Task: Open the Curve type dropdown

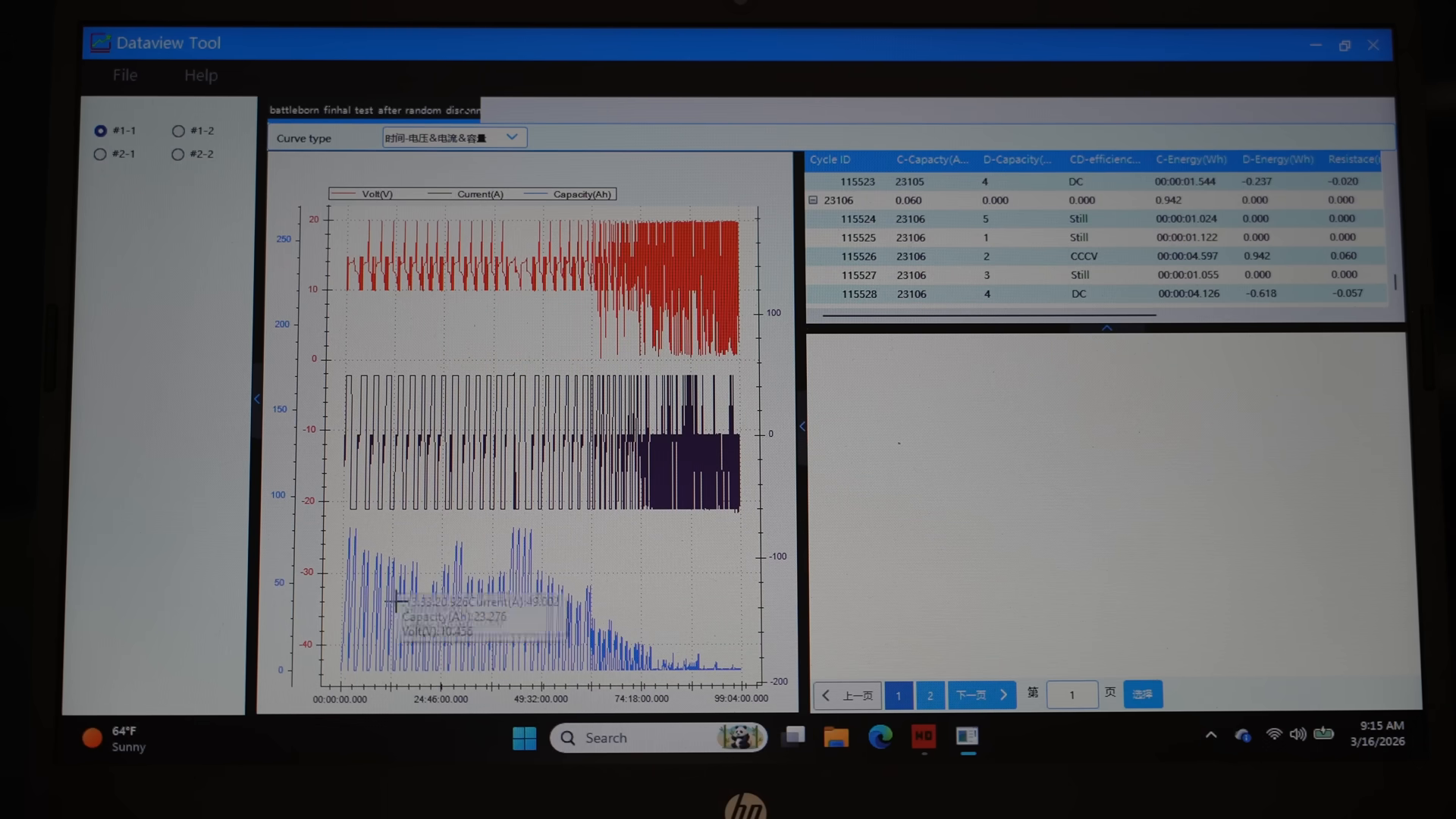Action: (x=454, y=137)
